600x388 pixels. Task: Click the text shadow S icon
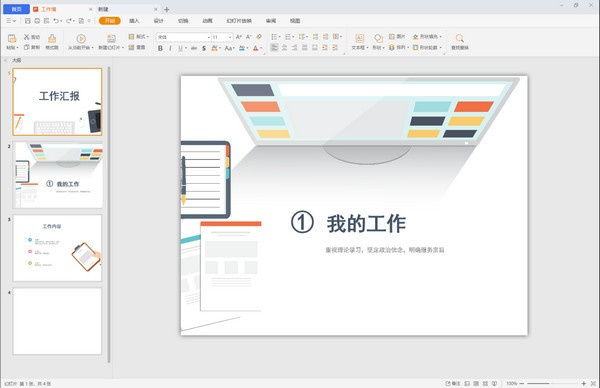[x=204, y=48]
